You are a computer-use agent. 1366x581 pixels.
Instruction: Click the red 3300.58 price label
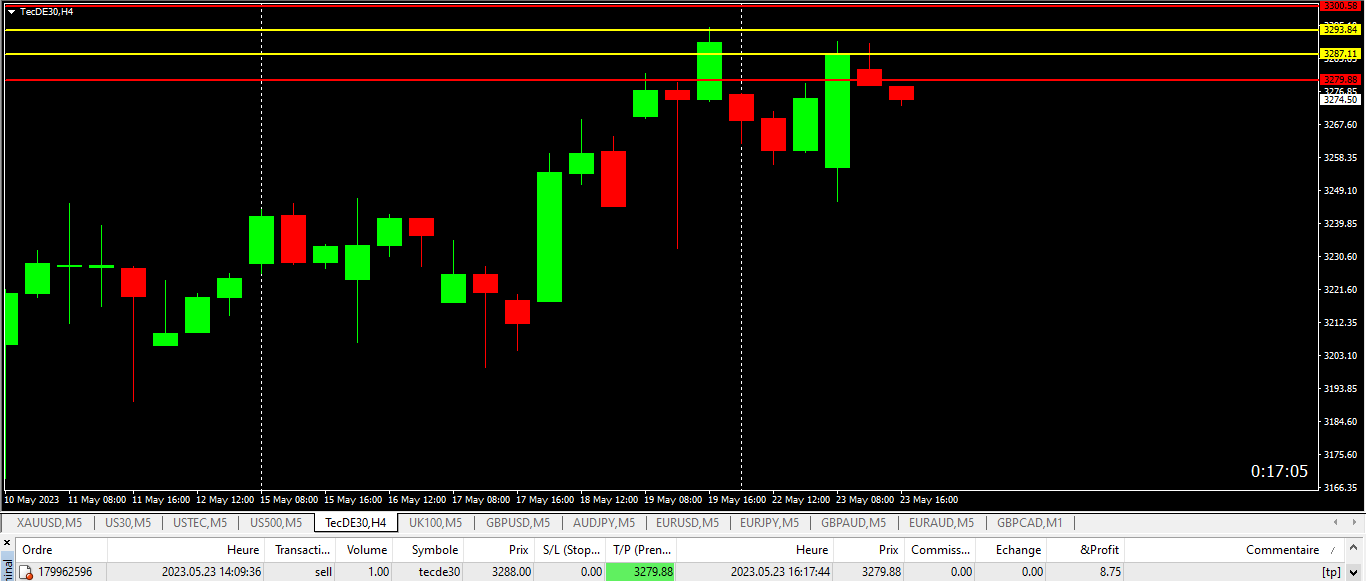click(x=1340, y=6)
